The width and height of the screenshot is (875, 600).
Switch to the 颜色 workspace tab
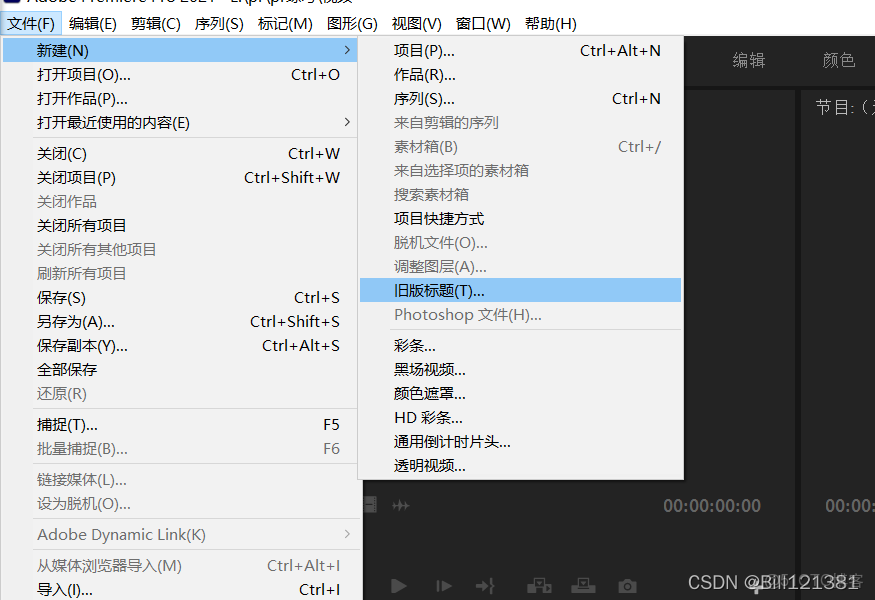coord(838,60)
